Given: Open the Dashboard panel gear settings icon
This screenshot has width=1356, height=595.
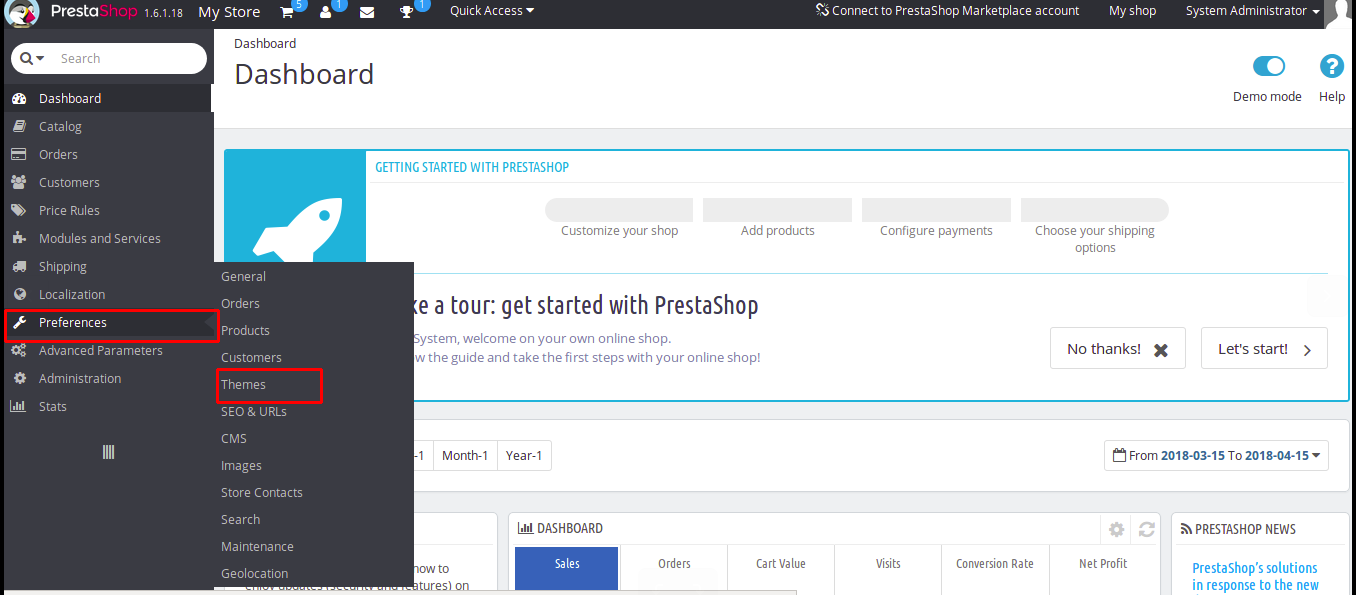Looking at the screenshot, I should [1117, 529].
